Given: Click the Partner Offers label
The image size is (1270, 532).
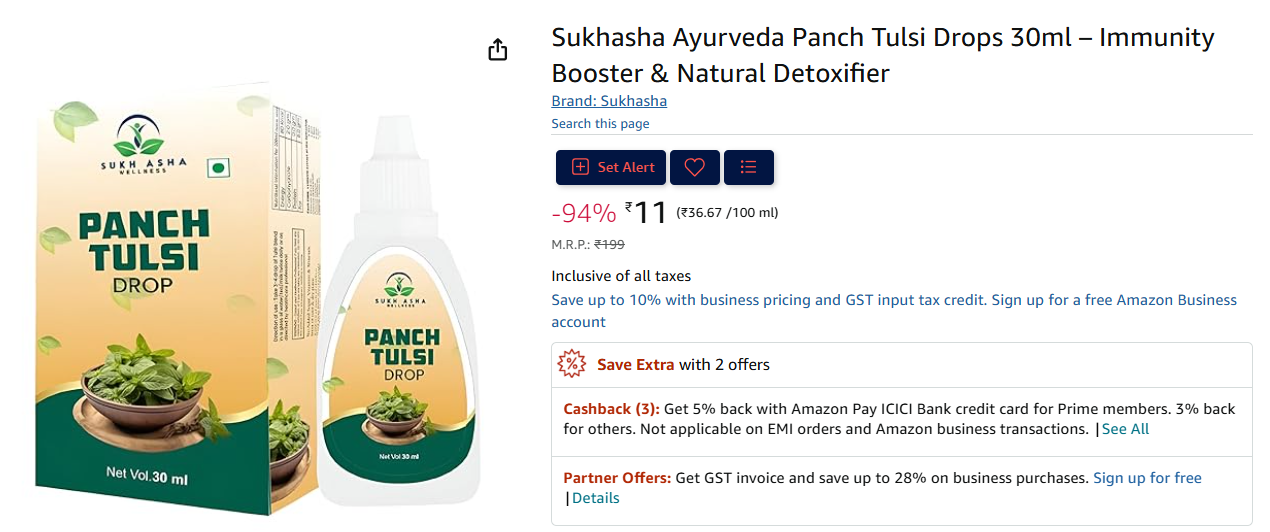Looking at the screenshot, I should pyautogui.click(x=617, y=478).
